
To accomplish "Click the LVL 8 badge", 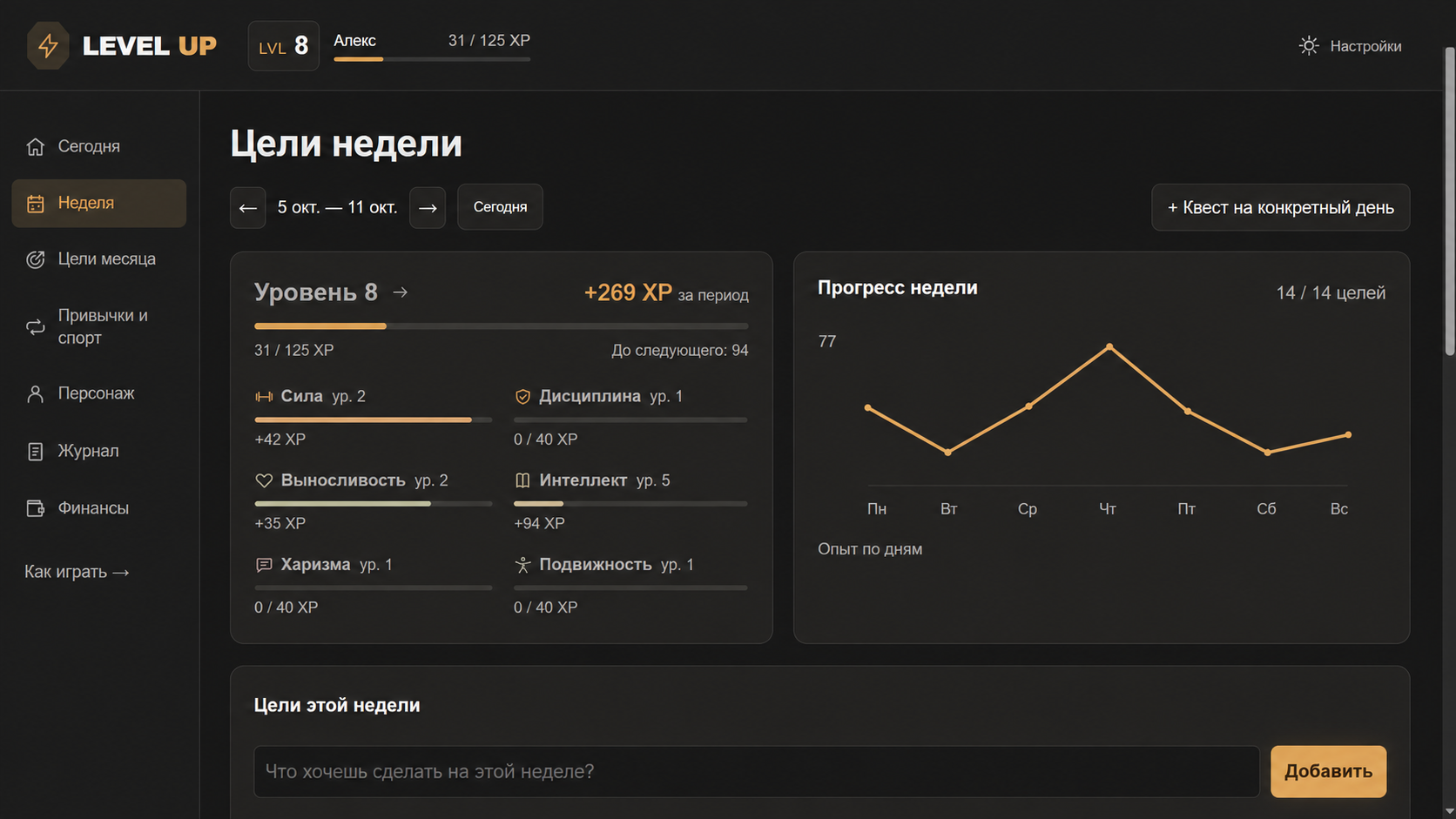I will click(284, 45).
